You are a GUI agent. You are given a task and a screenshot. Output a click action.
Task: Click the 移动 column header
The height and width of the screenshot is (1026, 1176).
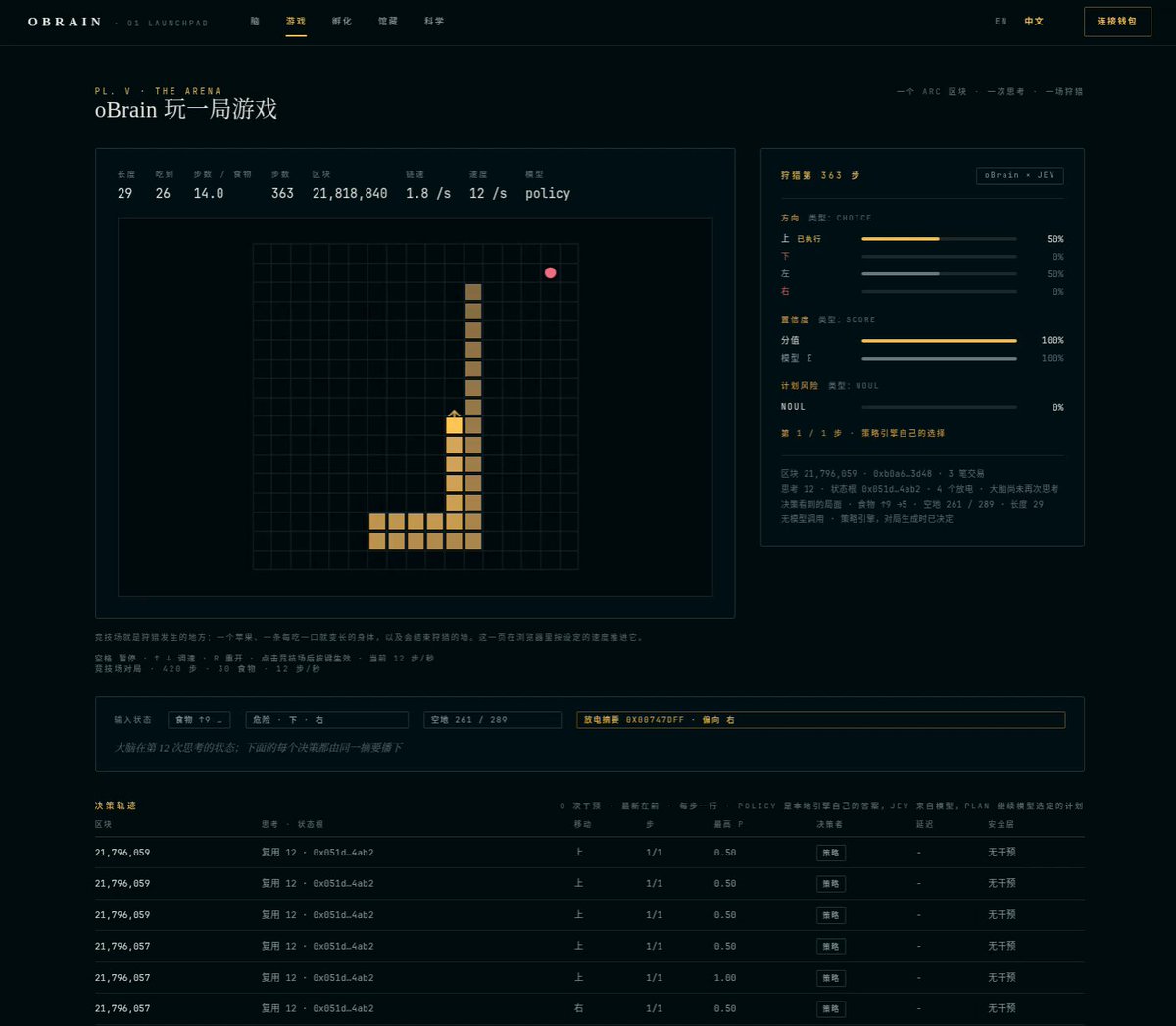582,825
